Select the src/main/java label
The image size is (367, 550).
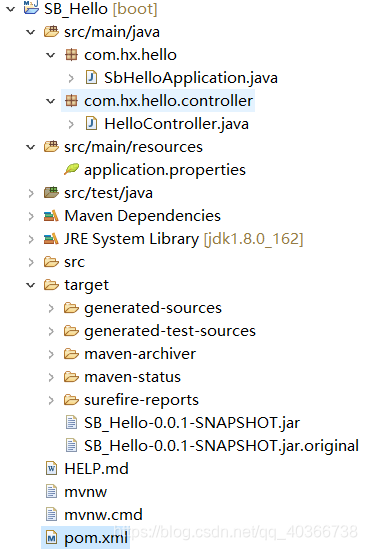click(112, 32)
